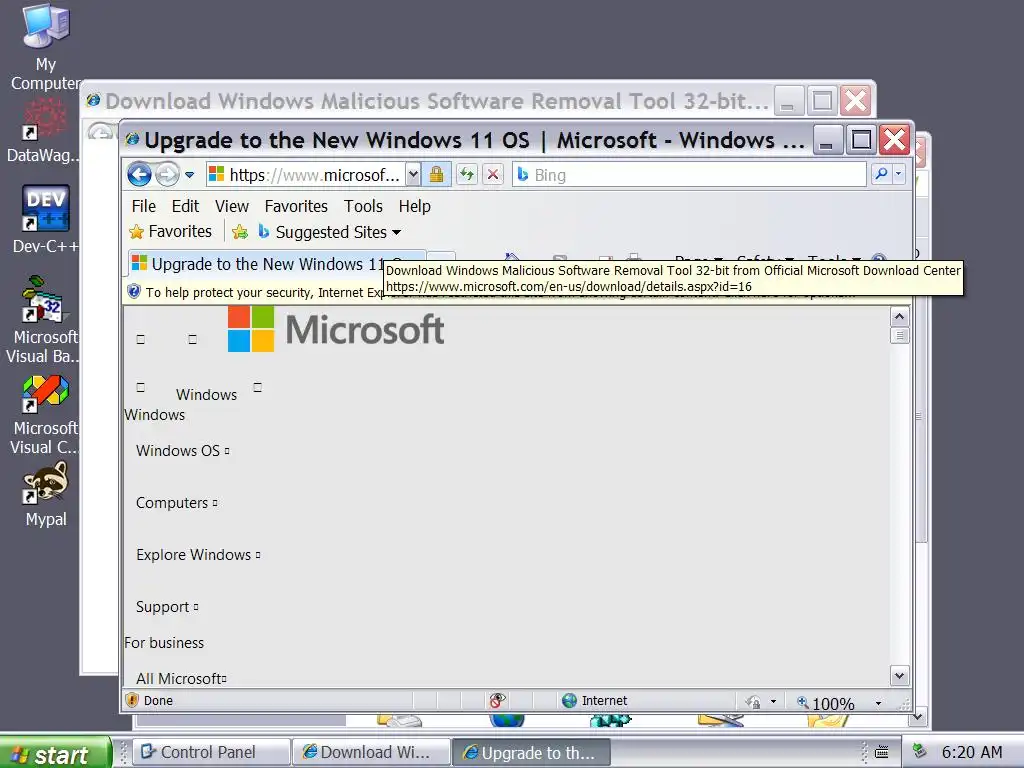The width and height of the screenshot is (1024, 768).
Task: Click the keyboard tray icon
Action: click(882, 752)
